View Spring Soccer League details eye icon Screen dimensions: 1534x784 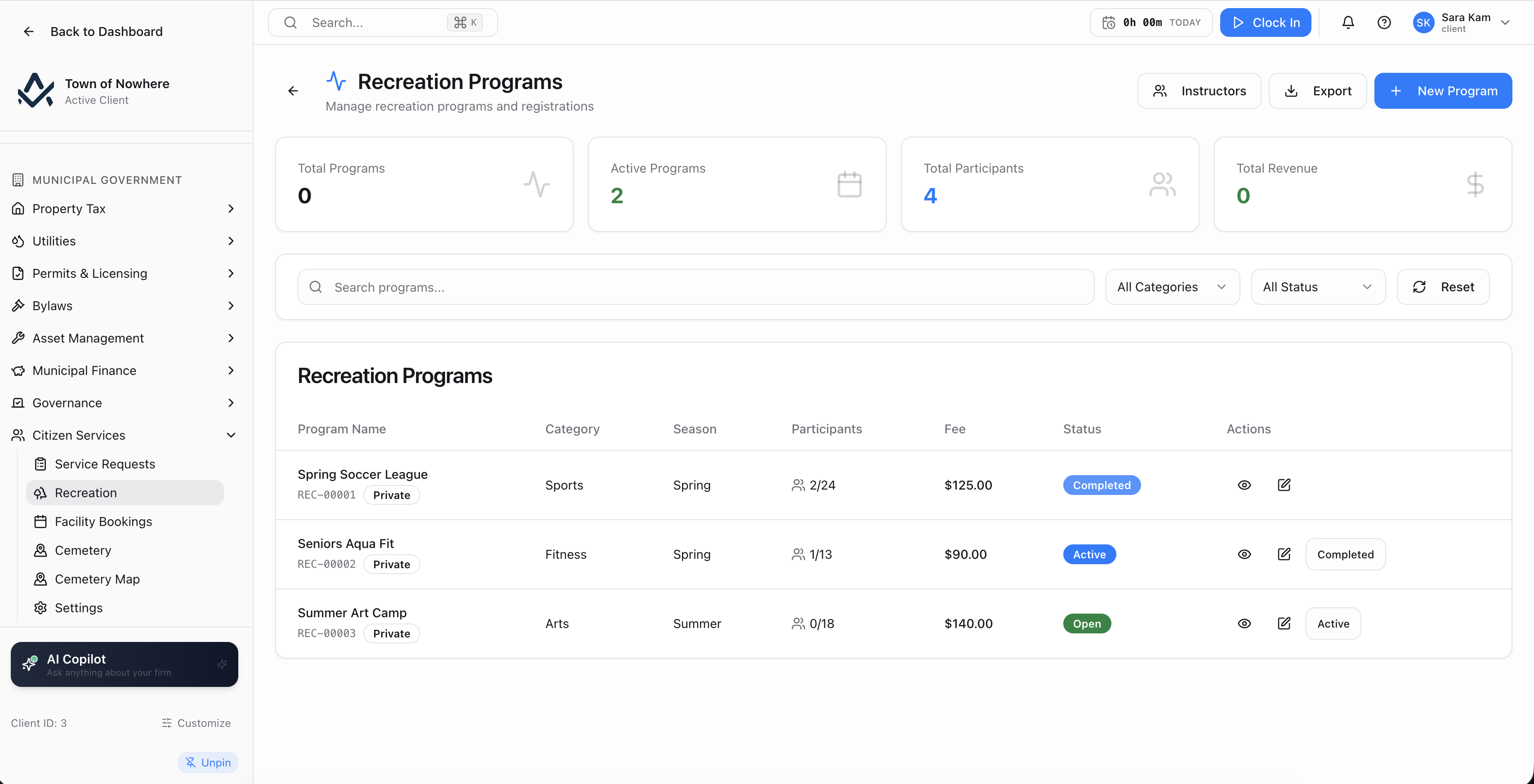coord(1244,485)
